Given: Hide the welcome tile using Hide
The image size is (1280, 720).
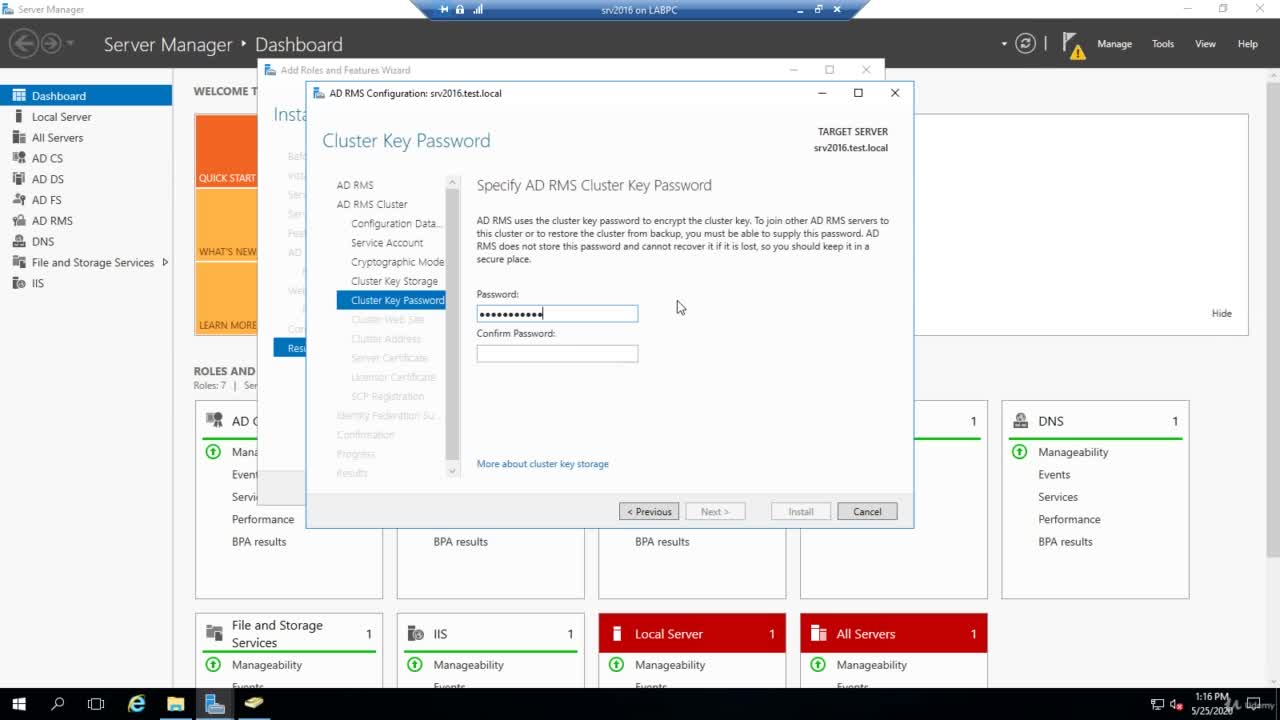Looking at the screenshot, I should tap(1222, 313).
